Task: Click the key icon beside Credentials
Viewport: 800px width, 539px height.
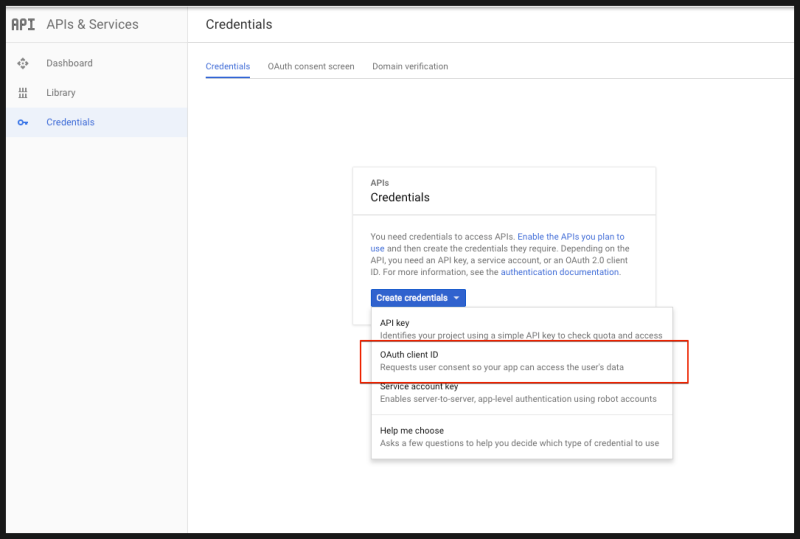Action: click(23, 123)
